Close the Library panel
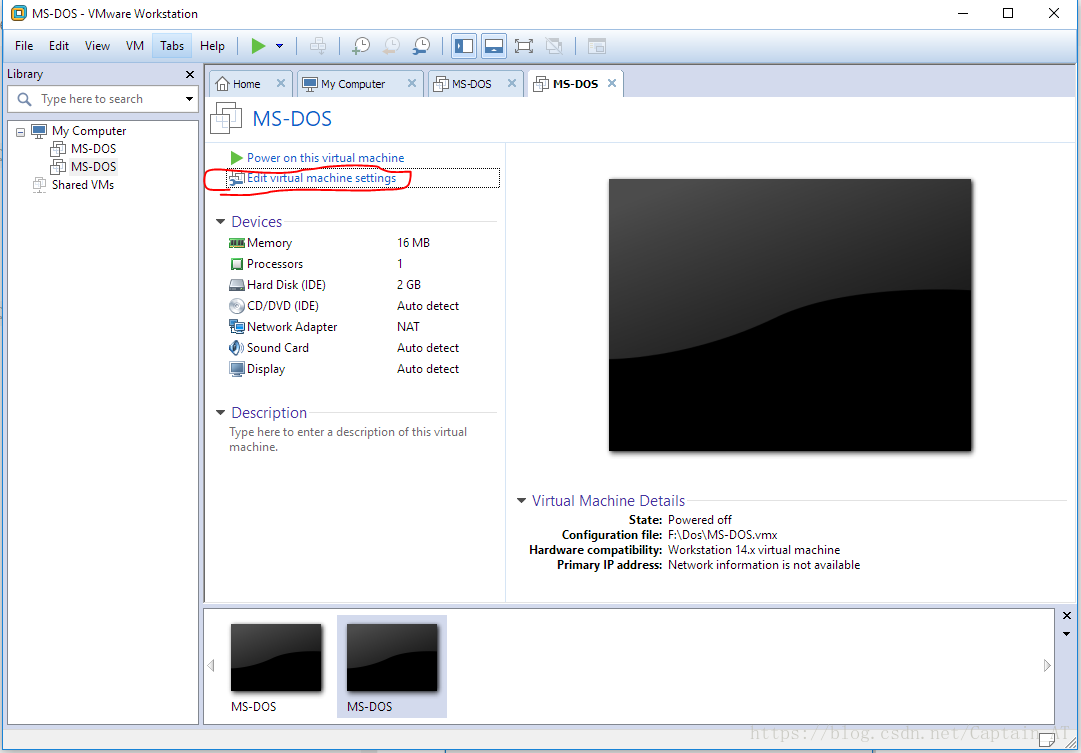1081x753 pixels. coord(190,74)
